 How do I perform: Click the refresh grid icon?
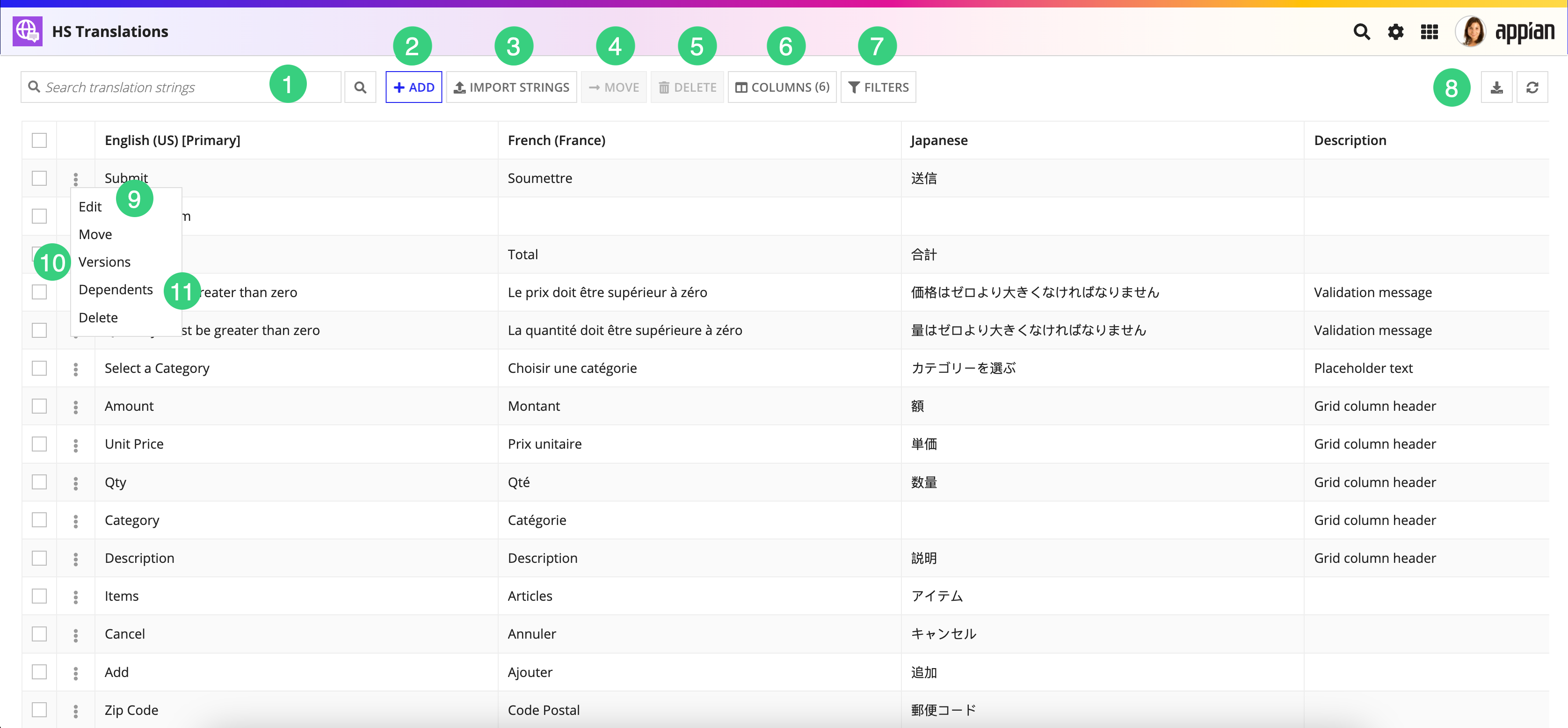tap(1532, 87)
